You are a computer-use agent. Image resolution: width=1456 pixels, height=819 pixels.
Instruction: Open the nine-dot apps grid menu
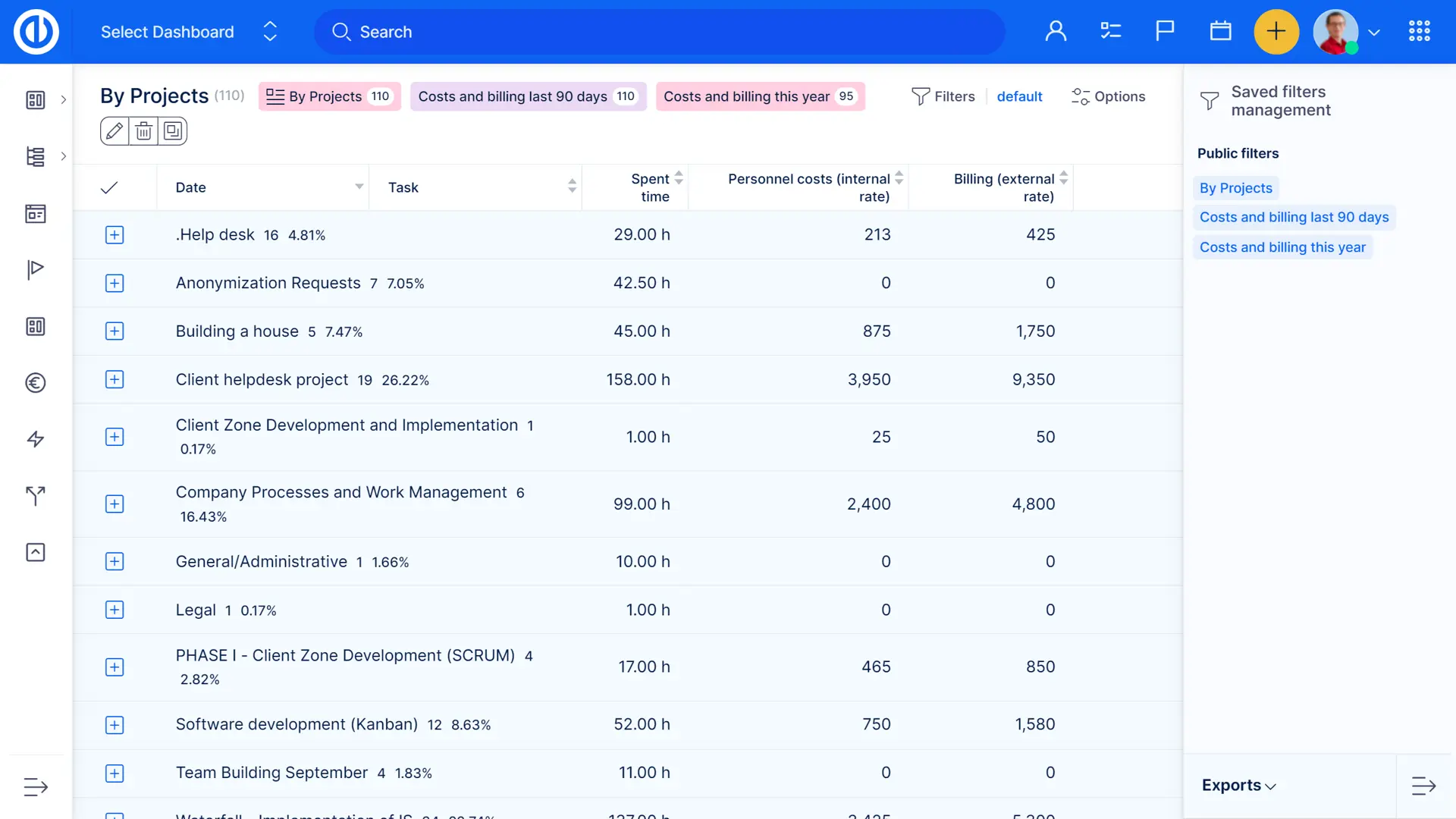1419,31
